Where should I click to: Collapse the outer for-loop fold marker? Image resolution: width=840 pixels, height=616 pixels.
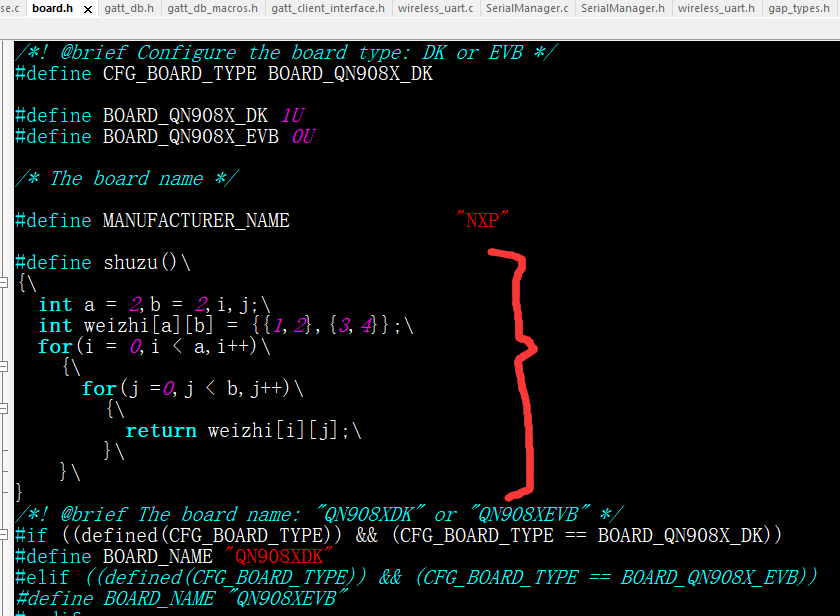point(4,366)
